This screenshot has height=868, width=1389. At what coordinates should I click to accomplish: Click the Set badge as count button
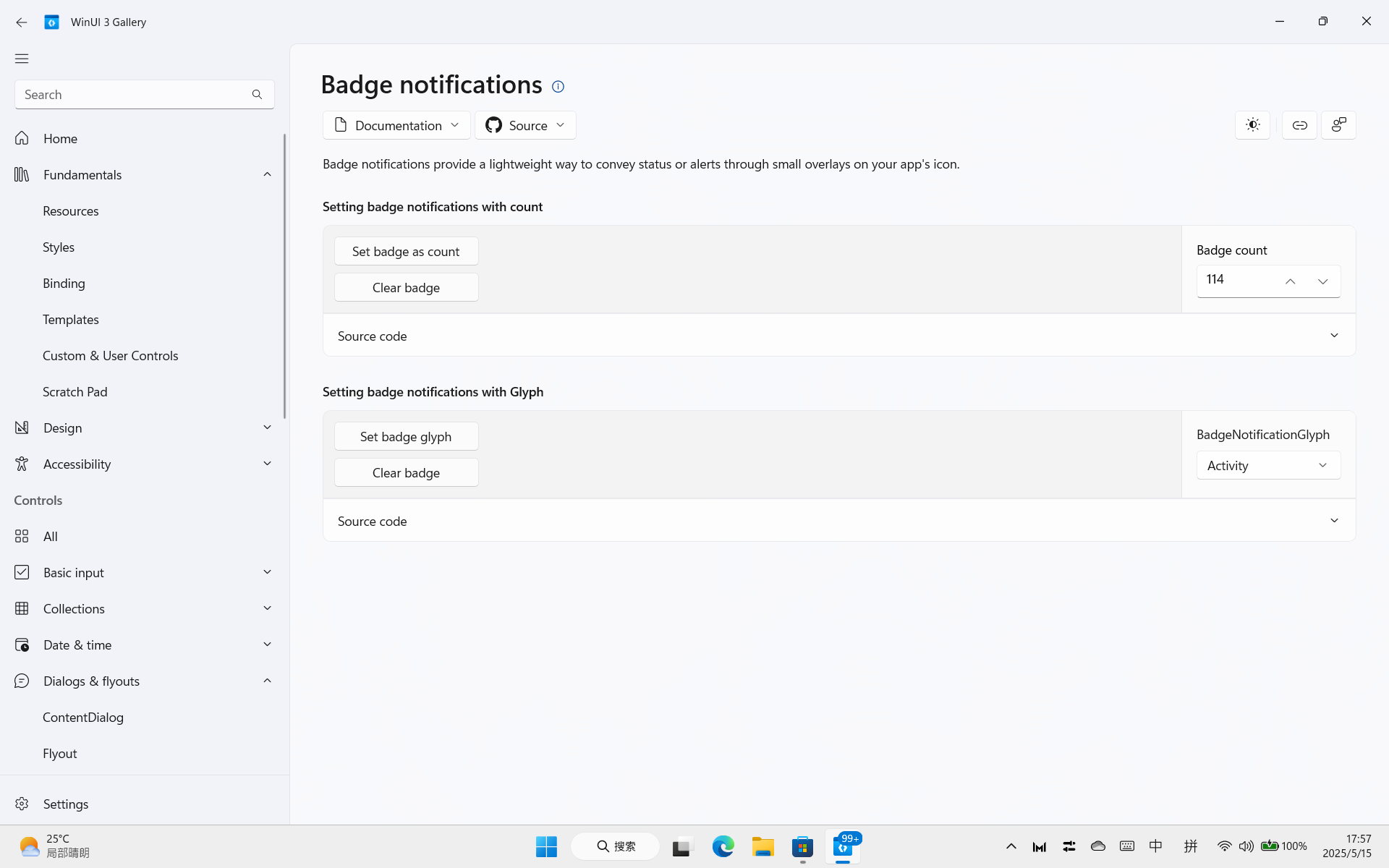click(406, 251)
